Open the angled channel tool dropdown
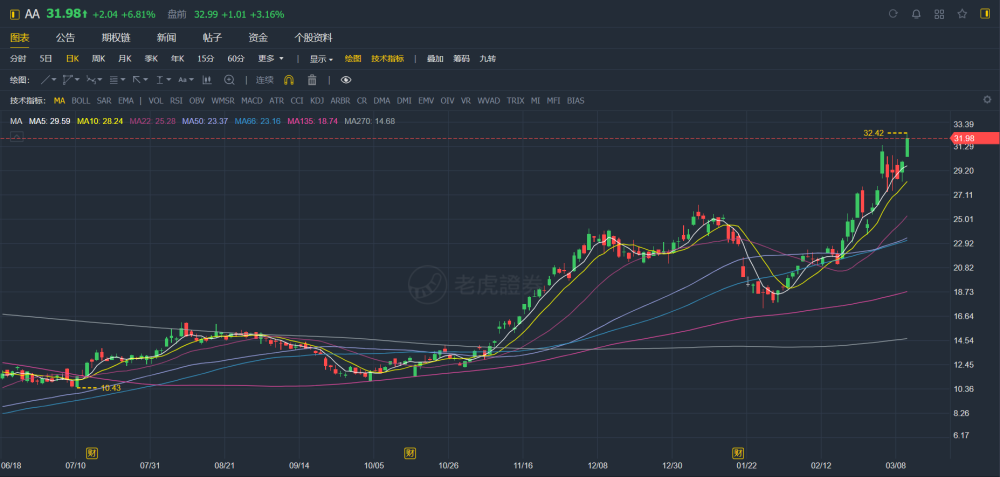 point(71,80)
